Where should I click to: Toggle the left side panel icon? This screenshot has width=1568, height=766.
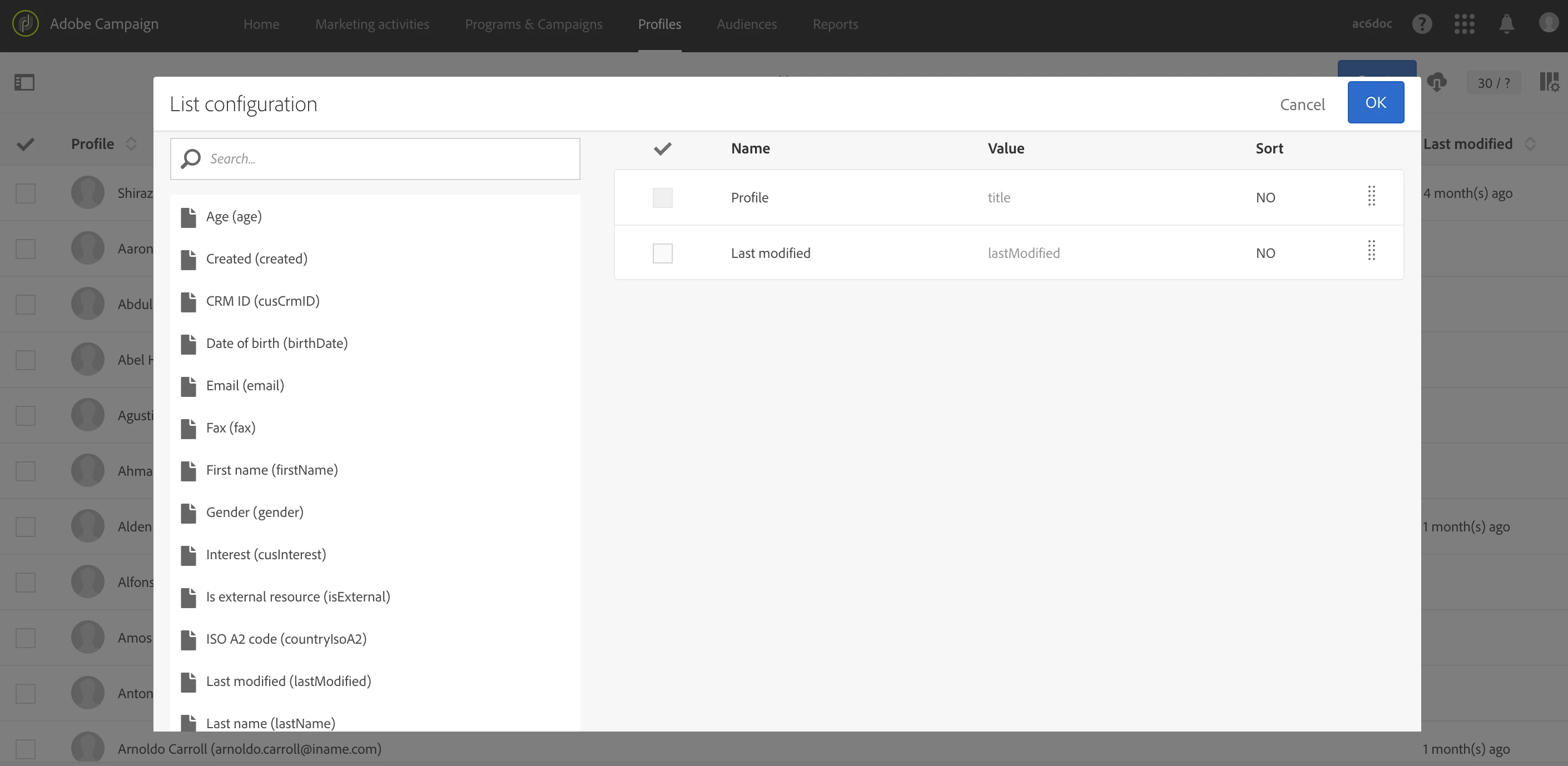[x=24, y=82]
